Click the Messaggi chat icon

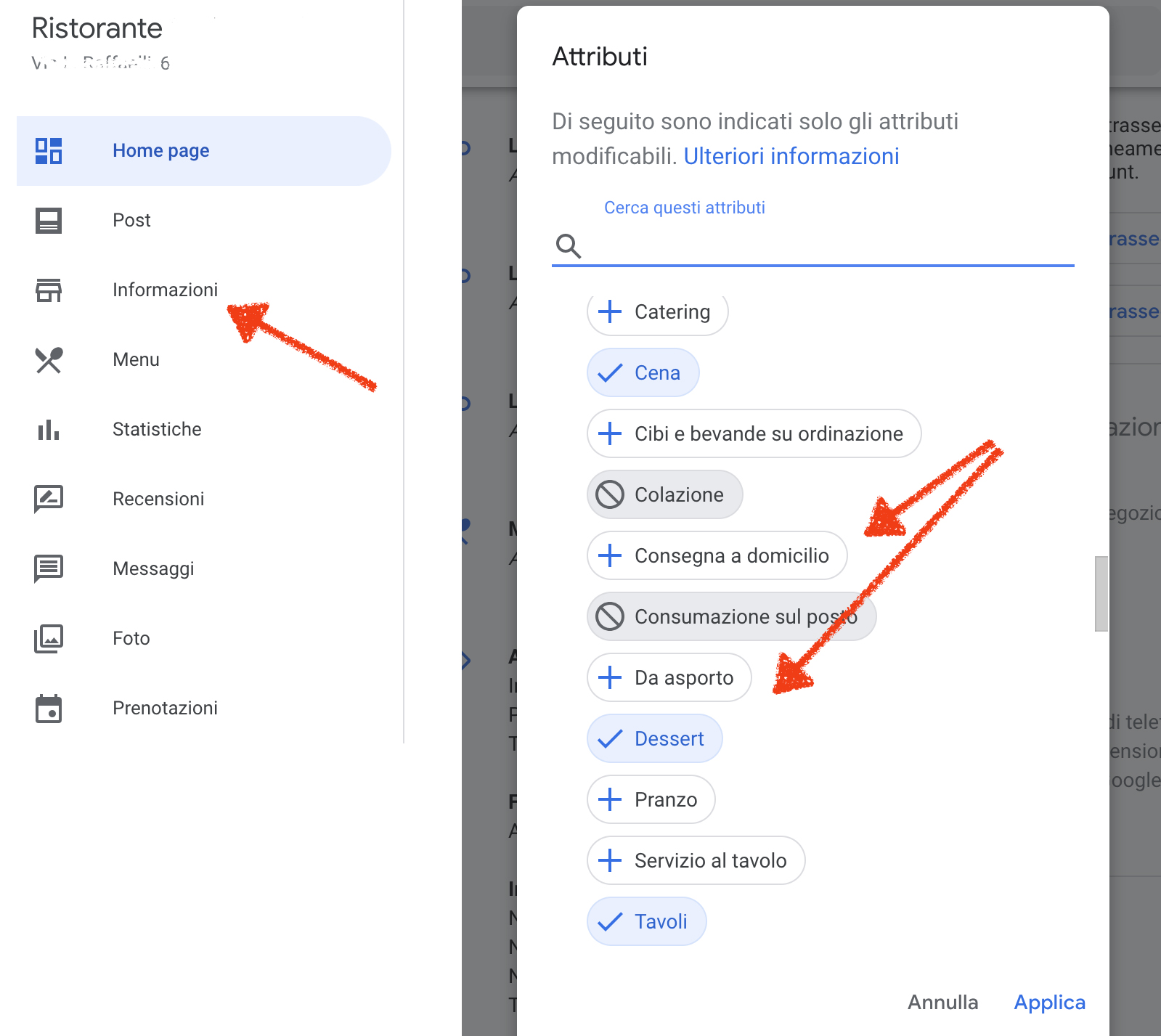49,569
